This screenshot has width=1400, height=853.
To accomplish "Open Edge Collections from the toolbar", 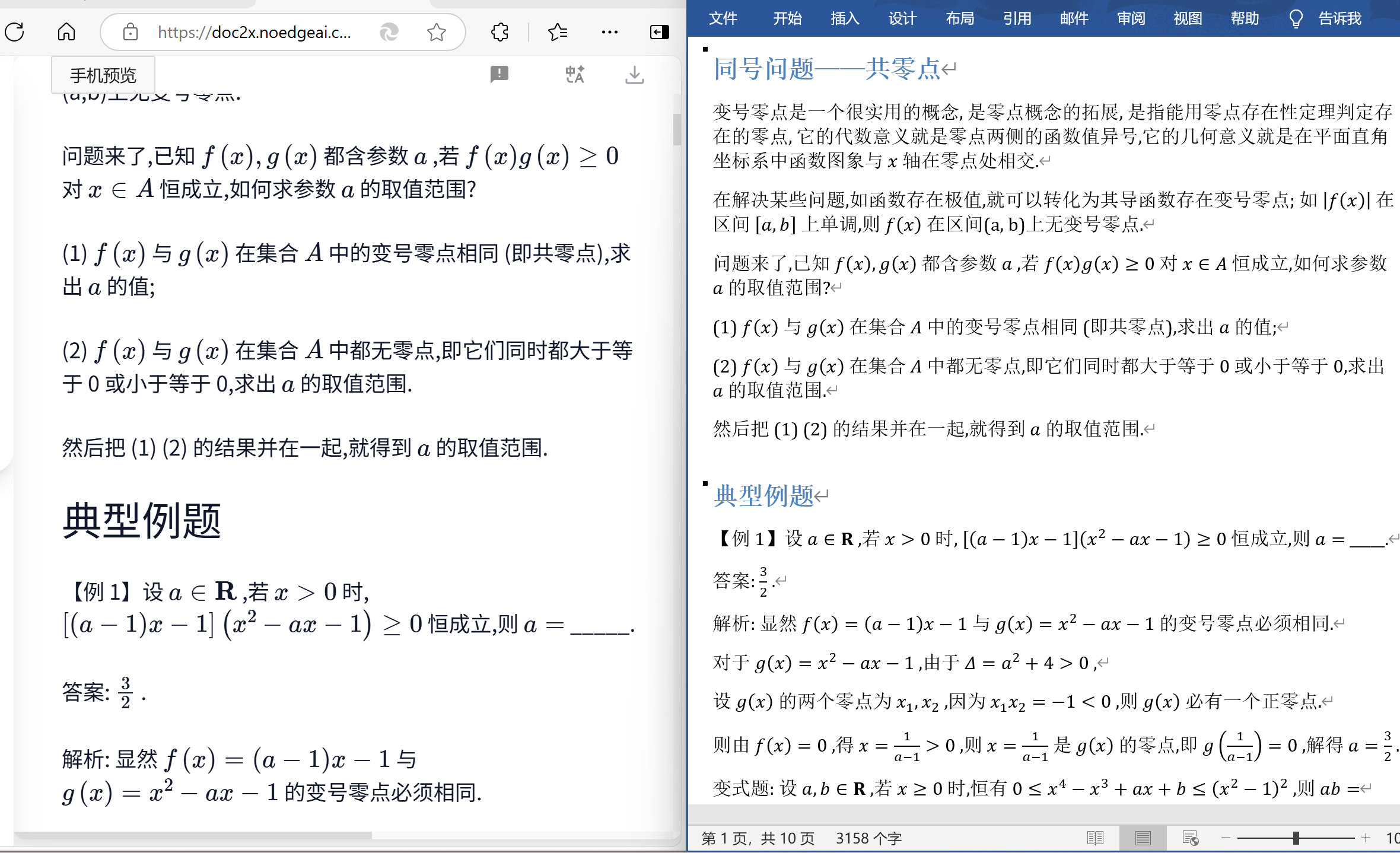I will coord(499,32).
